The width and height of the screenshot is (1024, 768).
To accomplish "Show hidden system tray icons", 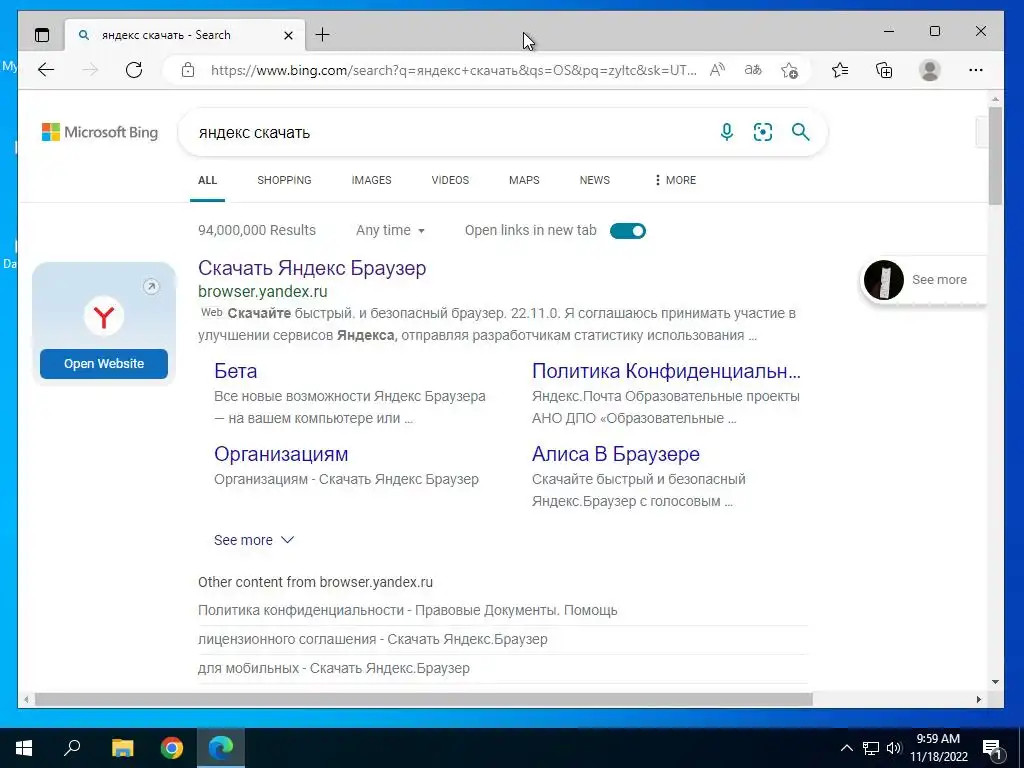I will pyautogui.click(x=846, y=748).
